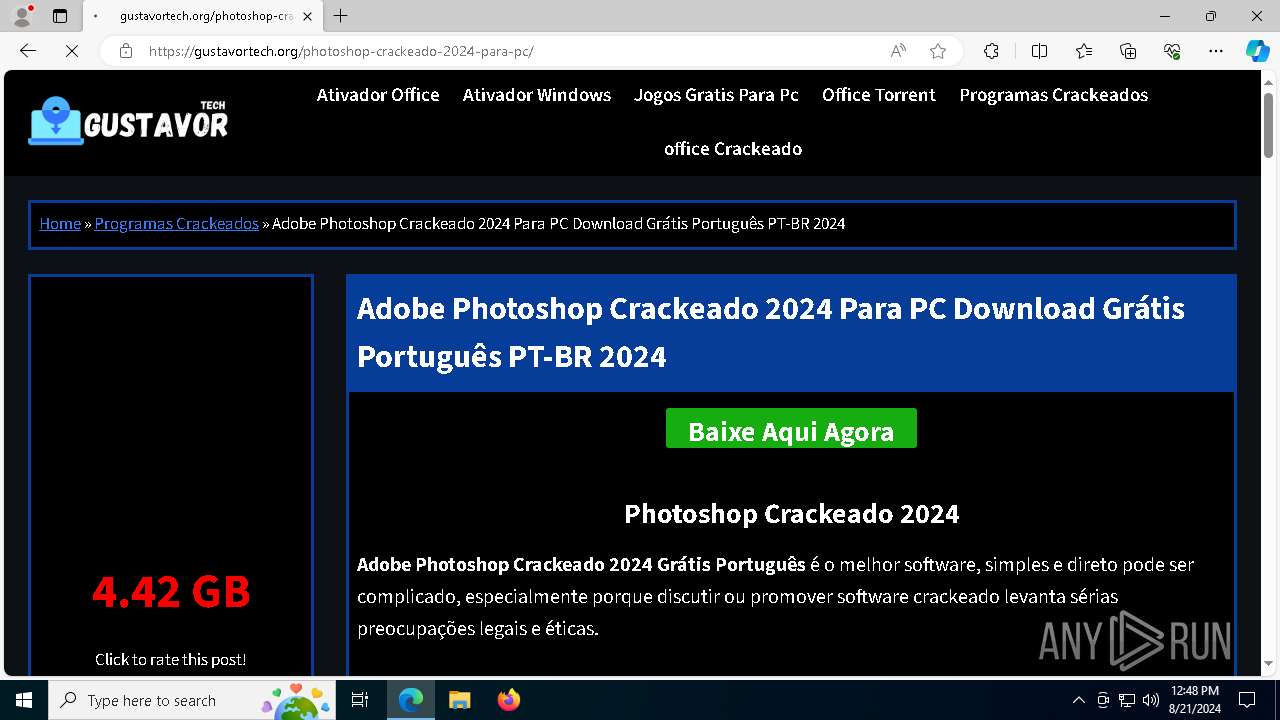The height and width of the screenshot is (720, 1280).
Task: Open the volume speaker tray icon
Action: click(1151, 700)
